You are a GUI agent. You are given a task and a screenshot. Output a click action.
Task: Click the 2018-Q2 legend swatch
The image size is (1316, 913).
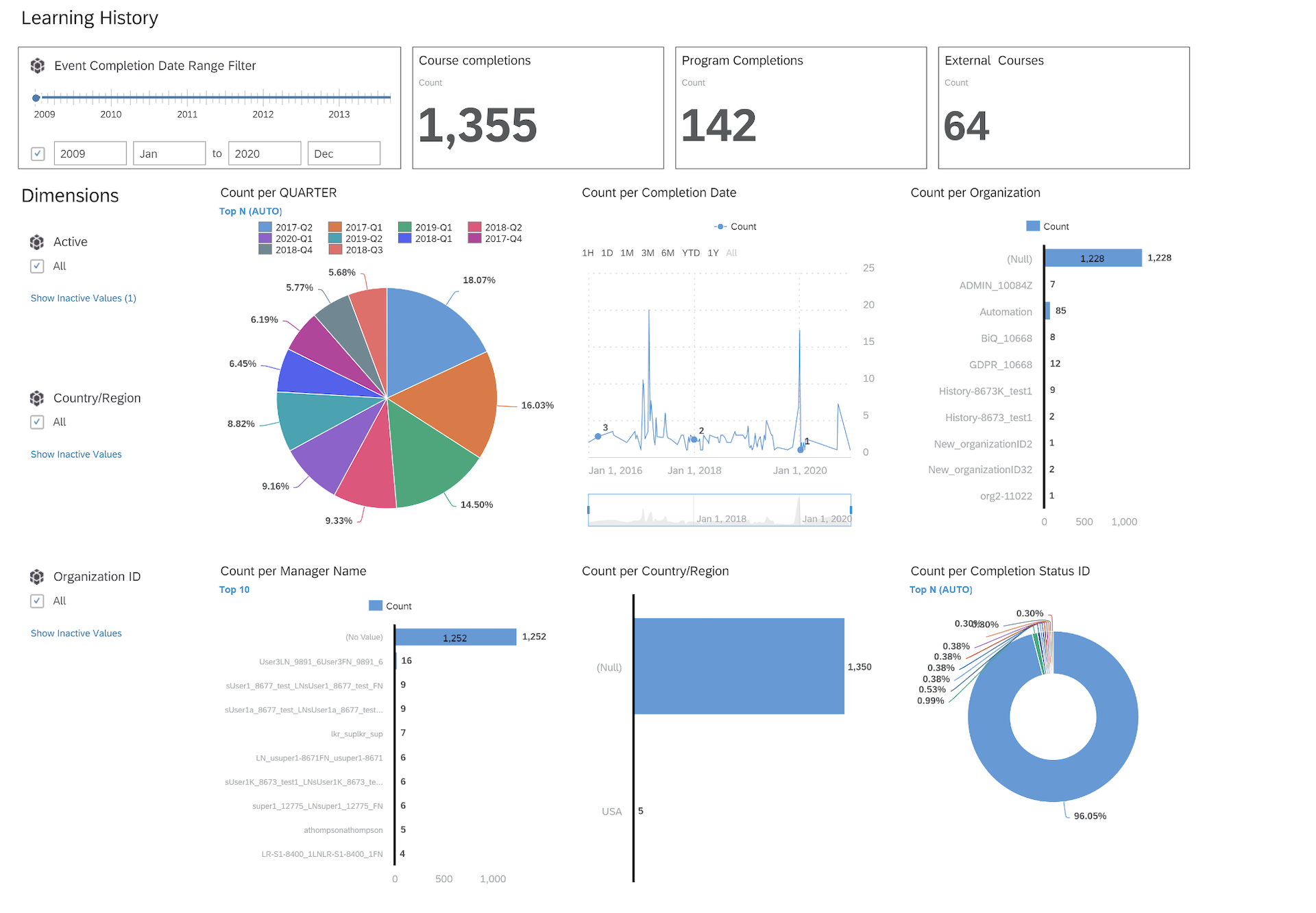475,227
